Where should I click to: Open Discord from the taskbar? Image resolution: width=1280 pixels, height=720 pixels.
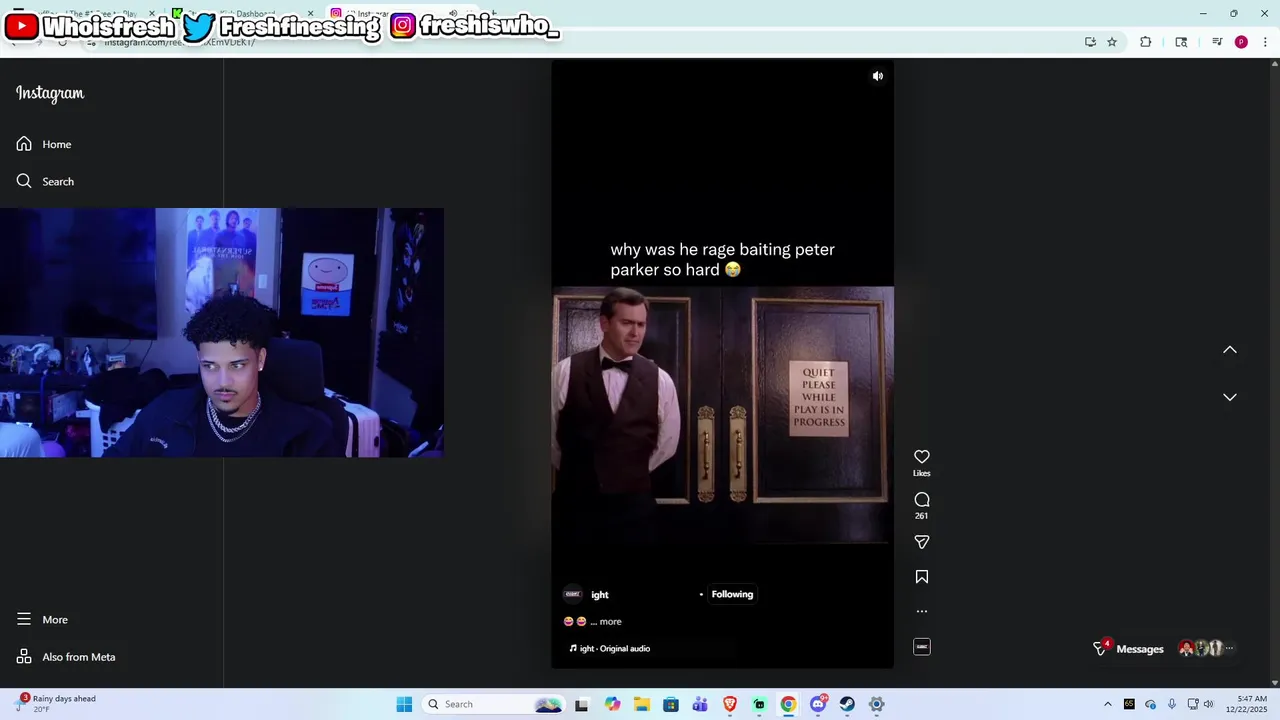818,704
